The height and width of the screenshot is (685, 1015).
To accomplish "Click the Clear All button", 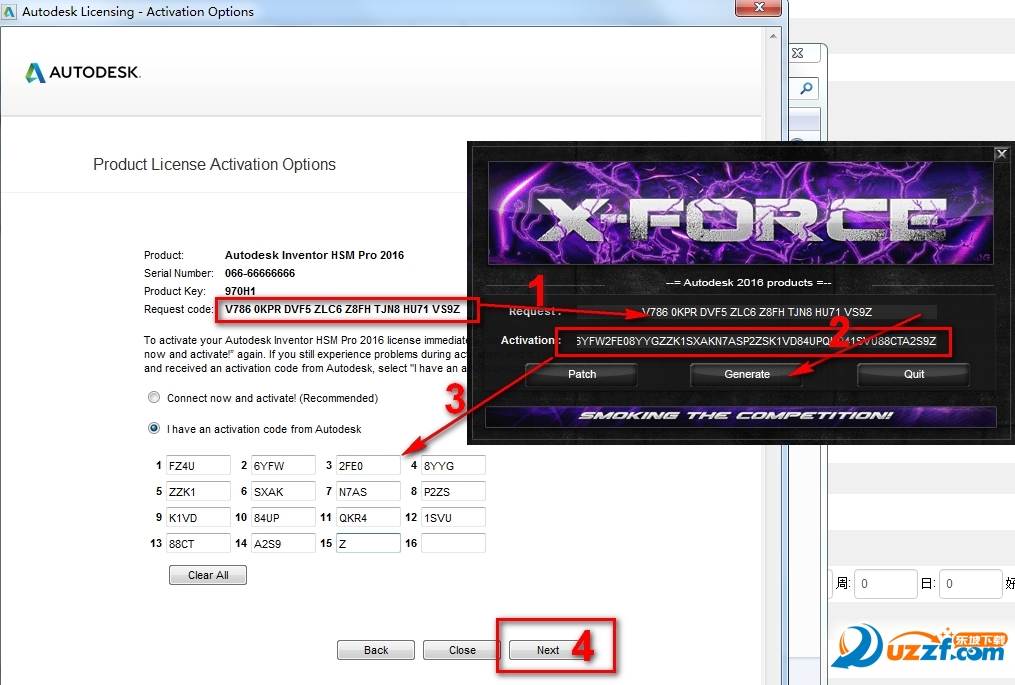I will coord(208,575).
